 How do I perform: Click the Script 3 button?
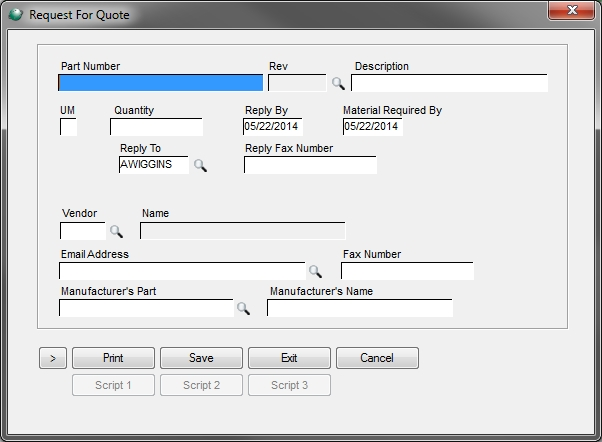pyautogui.click(x=289, y=385)
